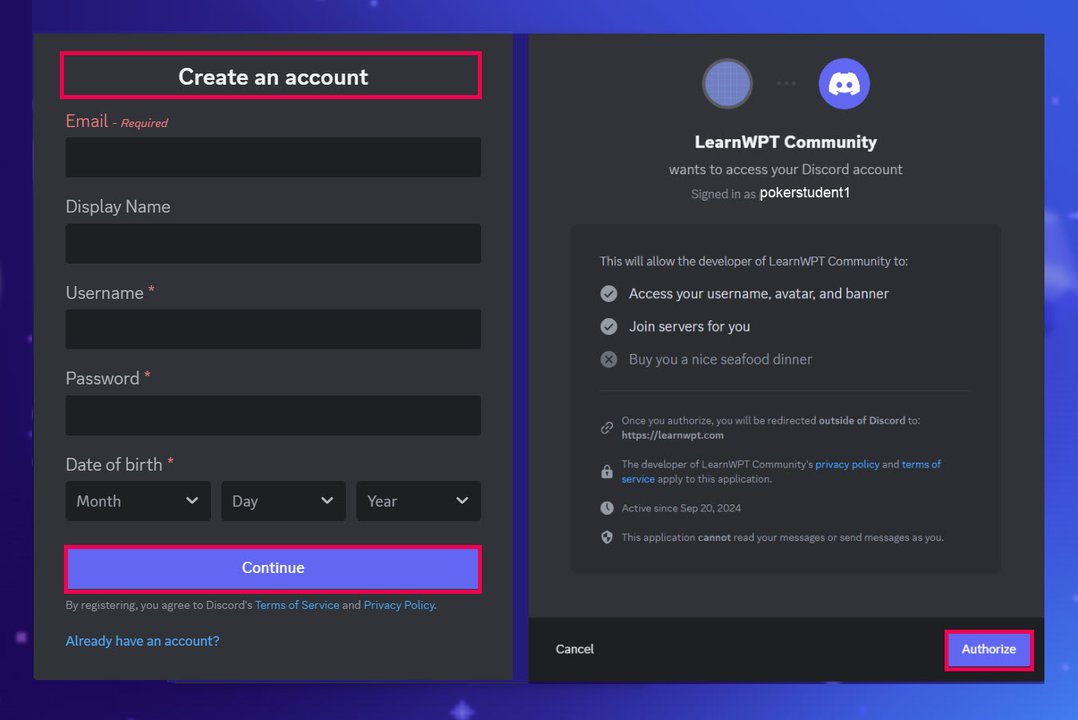Open the Month dropdown
This screenshot has height=720, width=1078.
coord(138,501)
